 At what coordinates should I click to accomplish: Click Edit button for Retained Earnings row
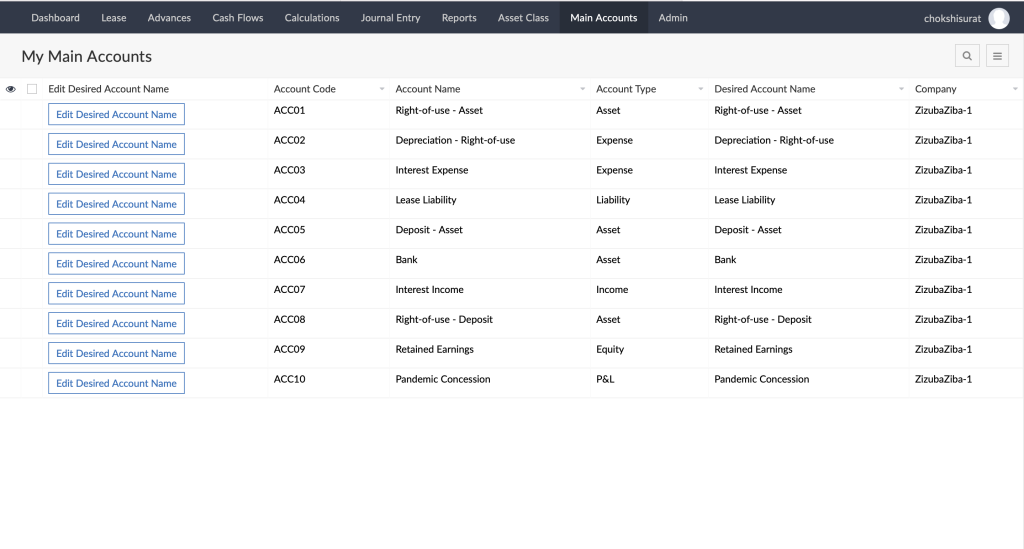pos(116,353)
